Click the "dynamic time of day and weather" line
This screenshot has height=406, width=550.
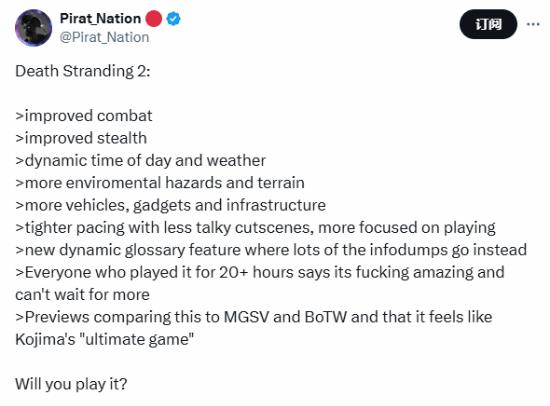pos(141,161)
